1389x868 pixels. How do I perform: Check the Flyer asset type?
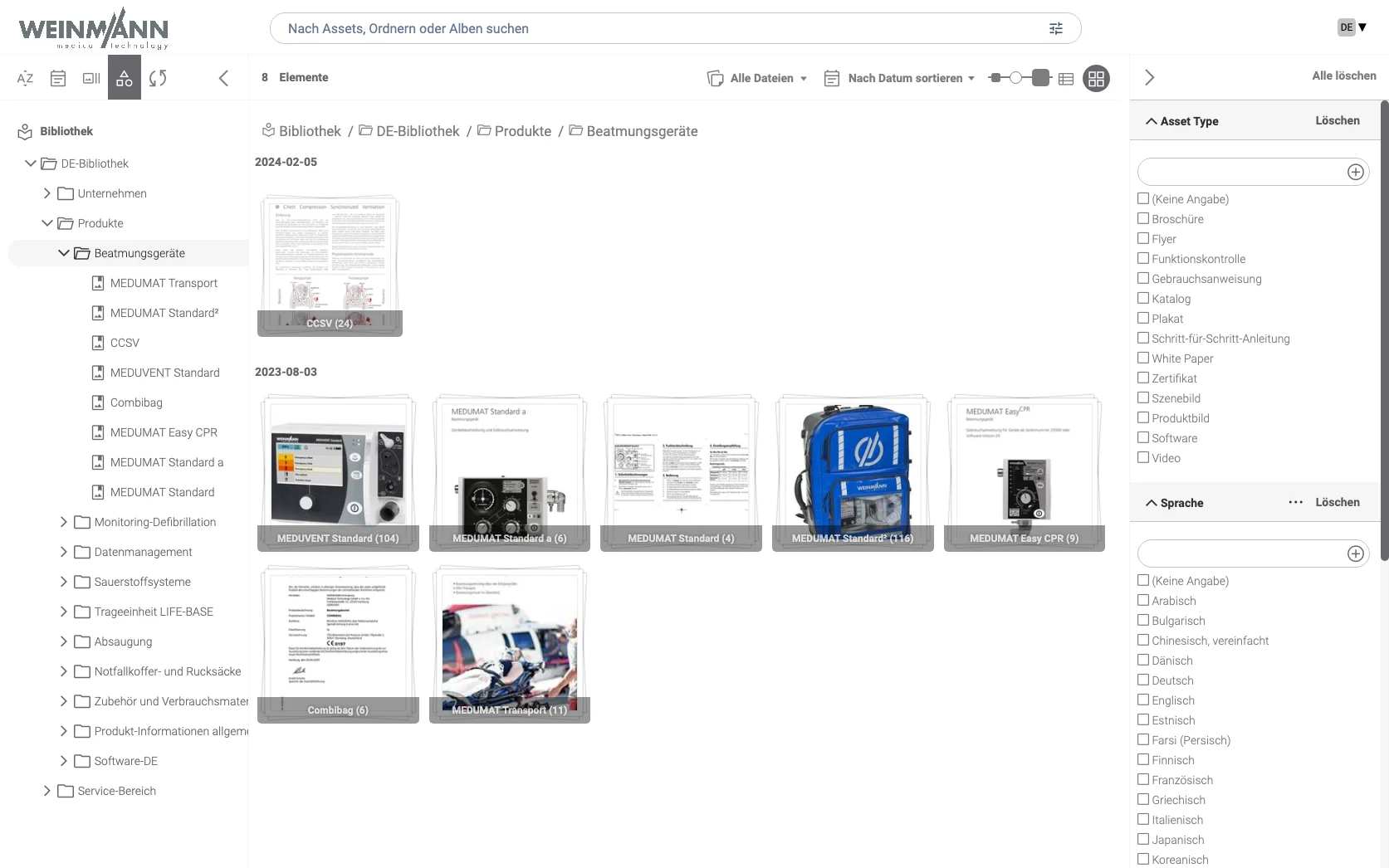pos(1143,238)
